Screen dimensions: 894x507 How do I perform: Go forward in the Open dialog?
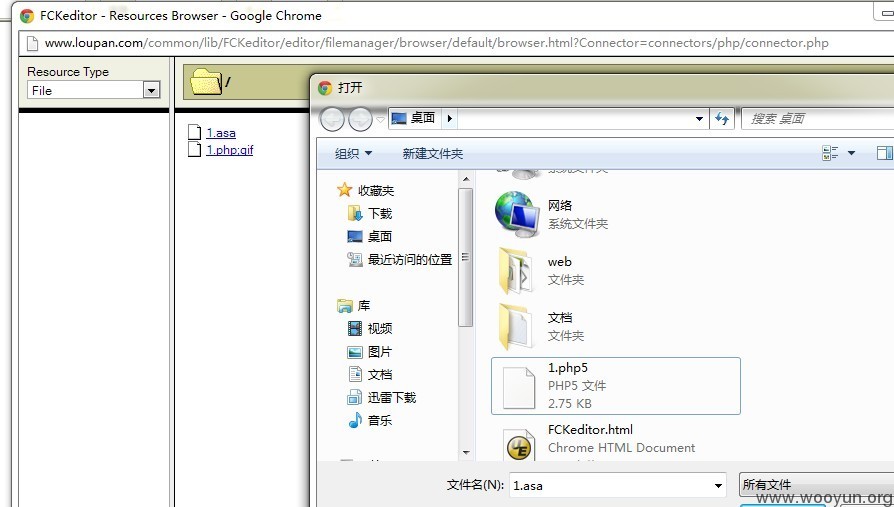pyautogui.click(x=360, y=119)
